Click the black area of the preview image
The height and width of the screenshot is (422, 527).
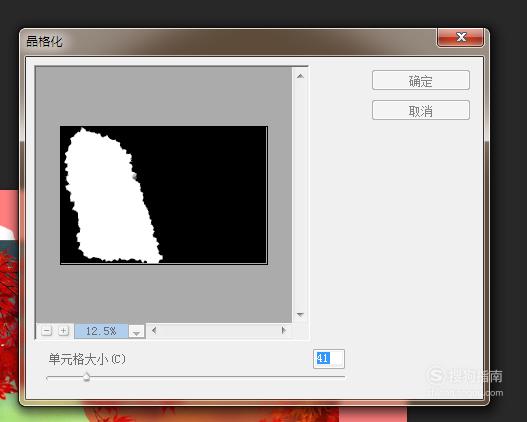212,195
